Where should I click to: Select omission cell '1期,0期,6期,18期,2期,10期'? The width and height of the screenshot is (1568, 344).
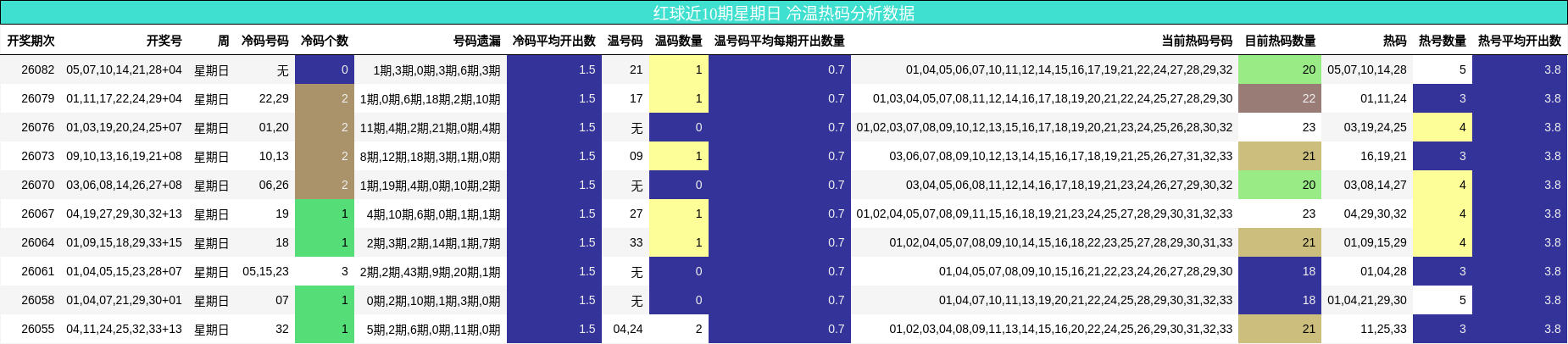coord(431,98)
